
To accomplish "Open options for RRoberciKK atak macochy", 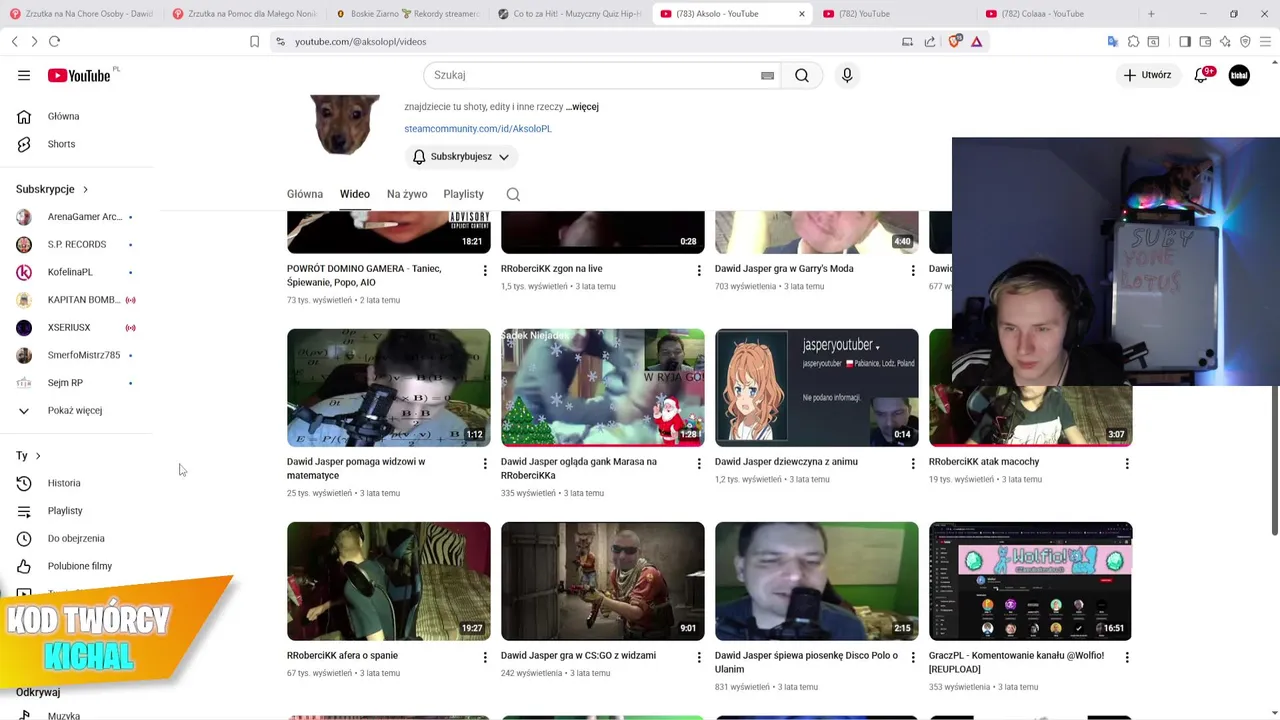I will click(1127, 463).
